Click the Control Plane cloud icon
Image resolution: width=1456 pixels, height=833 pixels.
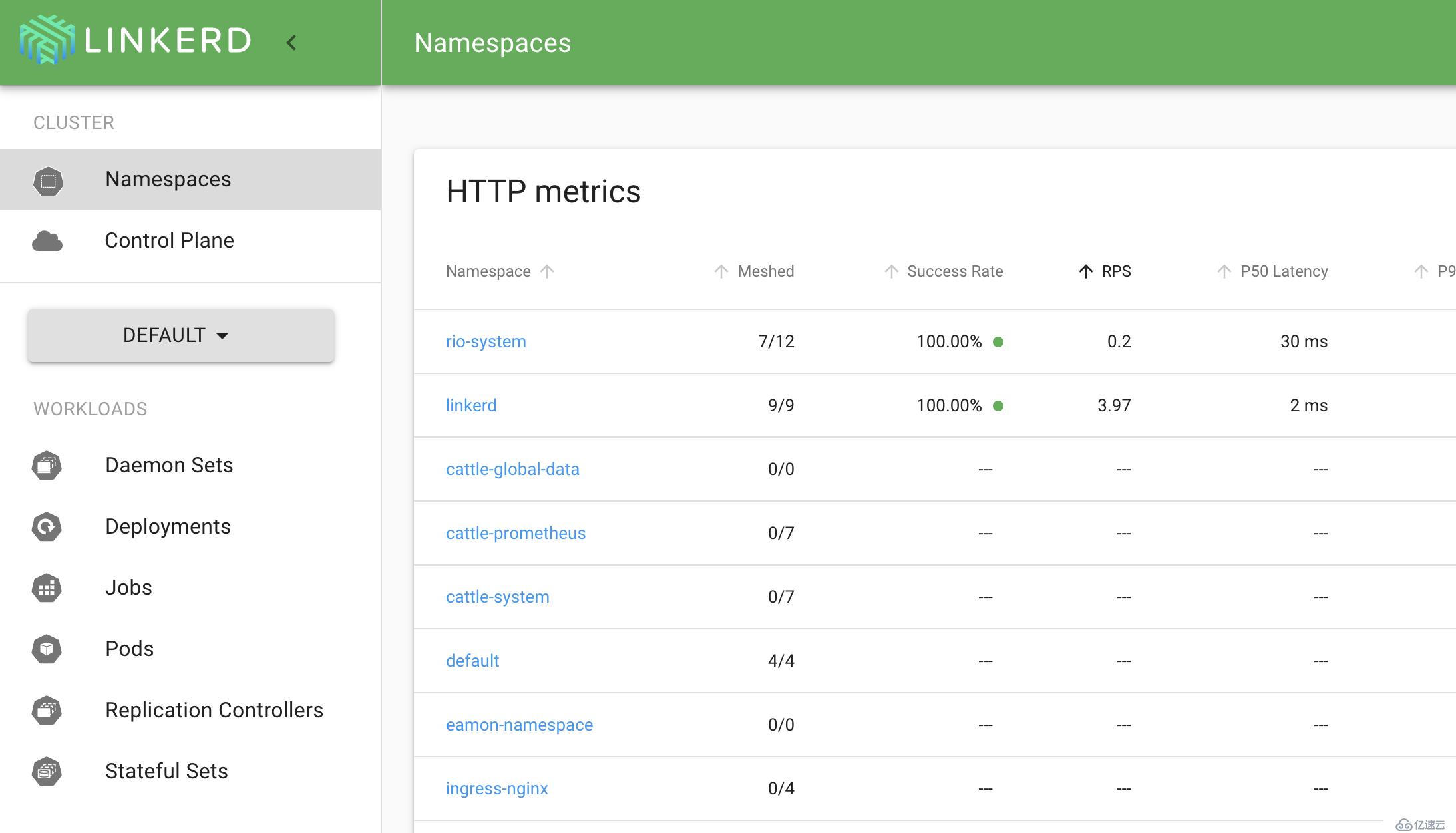click(x=47, y=240)
